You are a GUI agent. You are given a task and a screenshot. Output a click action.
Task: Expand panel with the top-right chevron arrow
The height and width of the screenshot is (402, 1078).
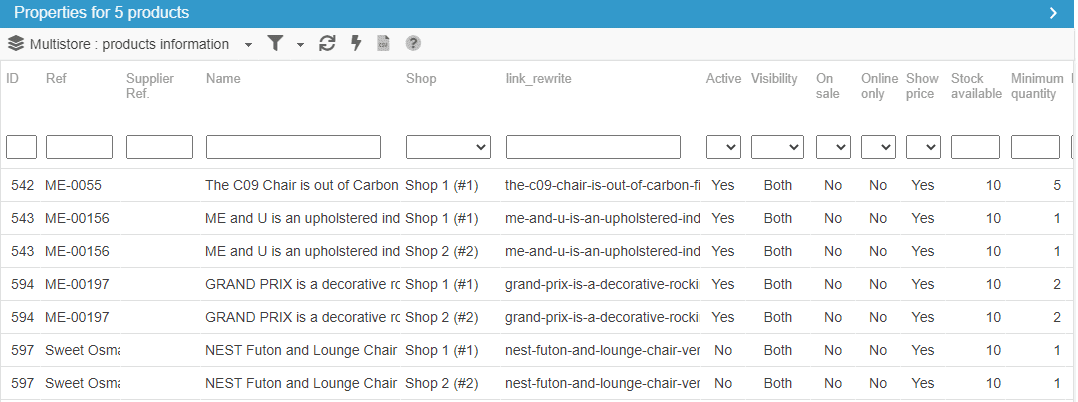pos(1053,13)
